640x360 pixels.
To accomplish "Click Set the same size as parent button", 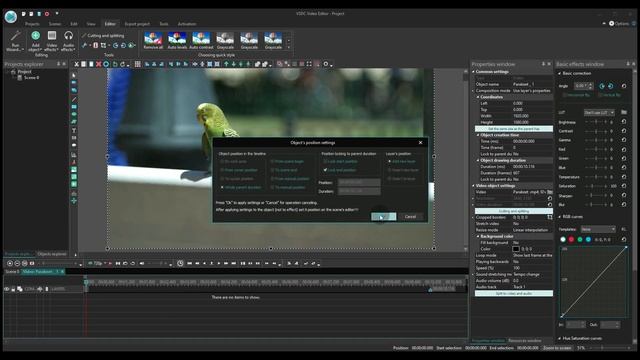I will coord(514,129).
